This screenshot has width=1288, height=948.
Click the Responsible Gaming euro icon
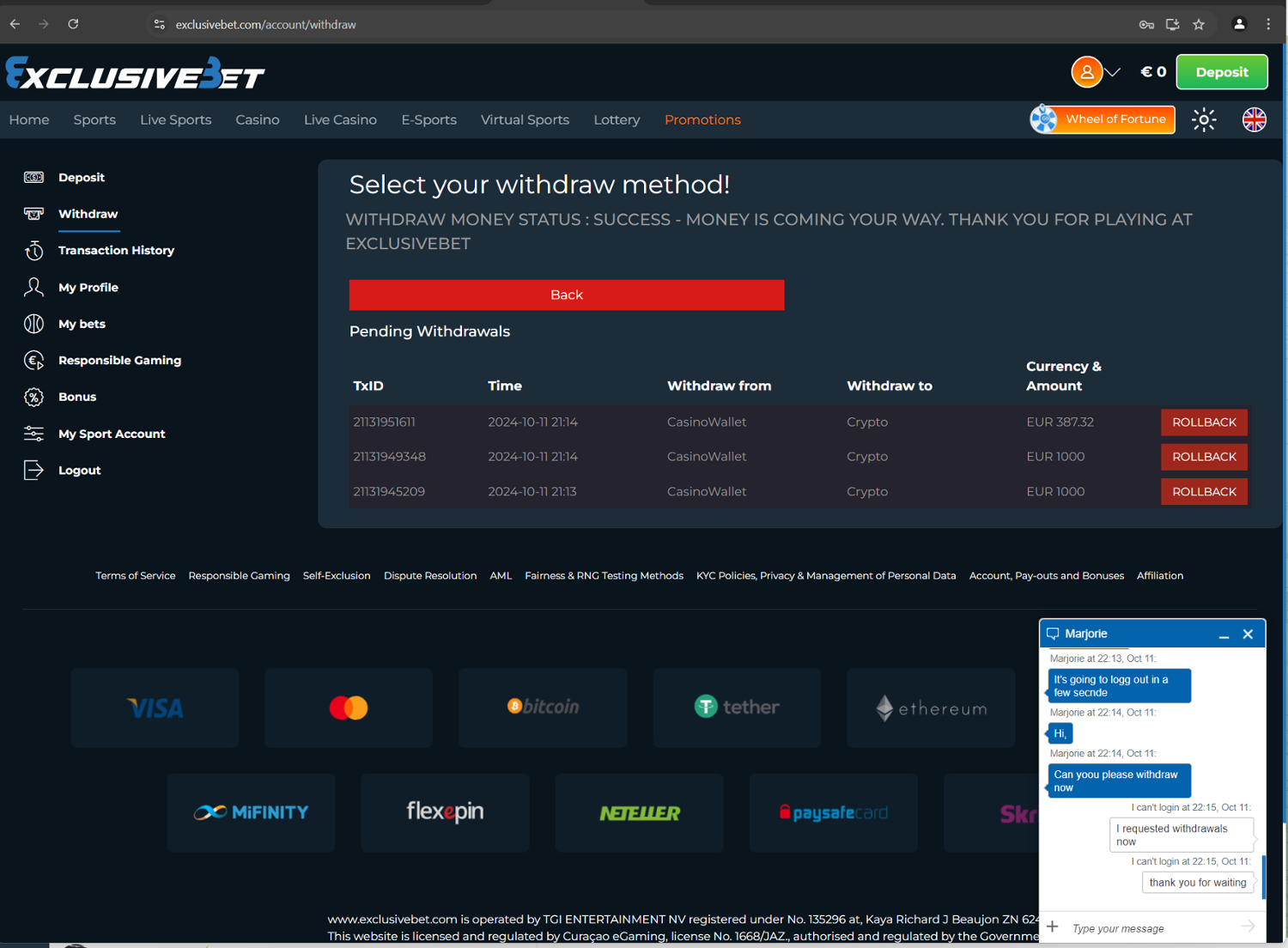33,361
